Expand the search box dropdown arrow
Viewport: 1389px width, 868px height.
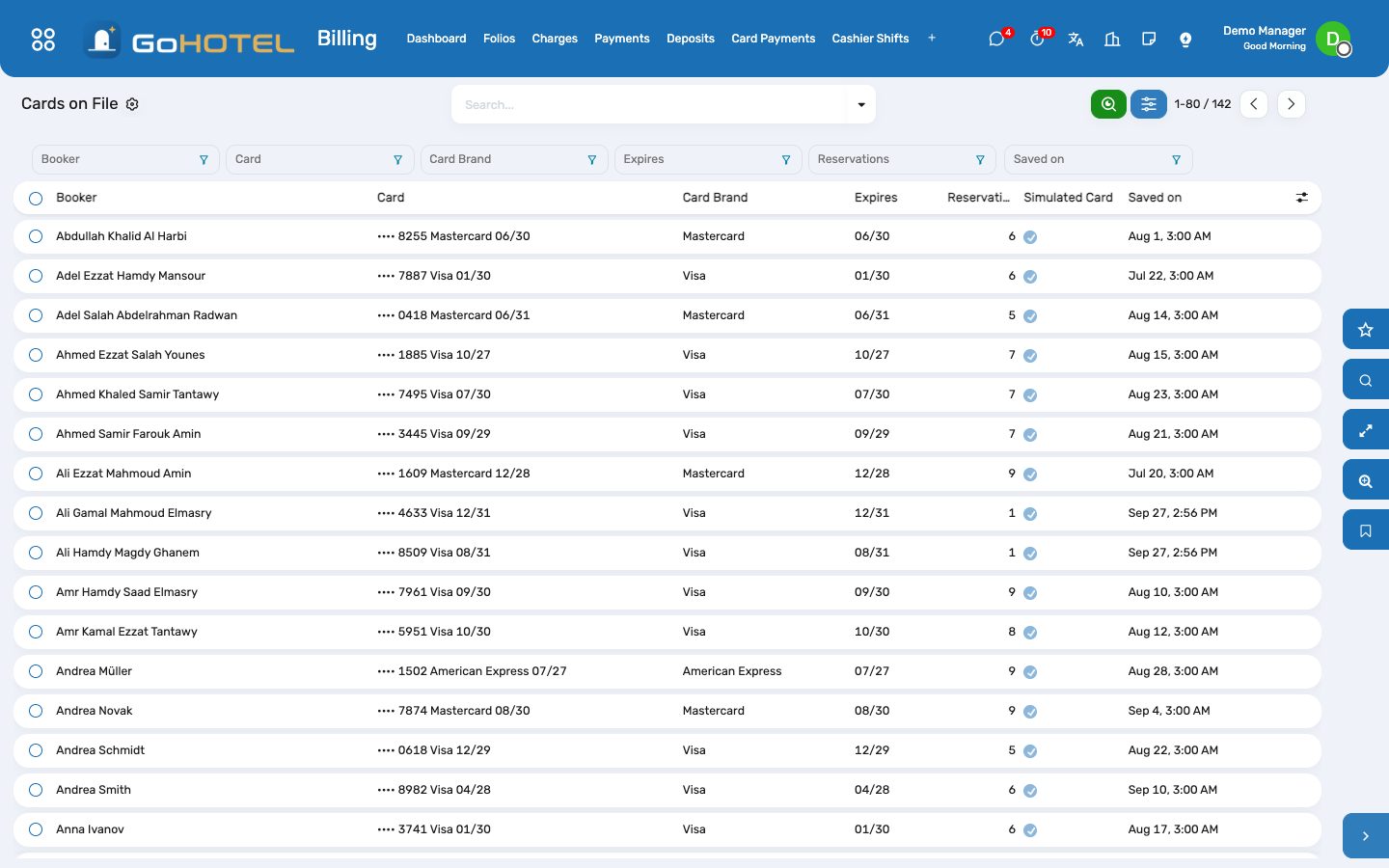click(861, 104)
